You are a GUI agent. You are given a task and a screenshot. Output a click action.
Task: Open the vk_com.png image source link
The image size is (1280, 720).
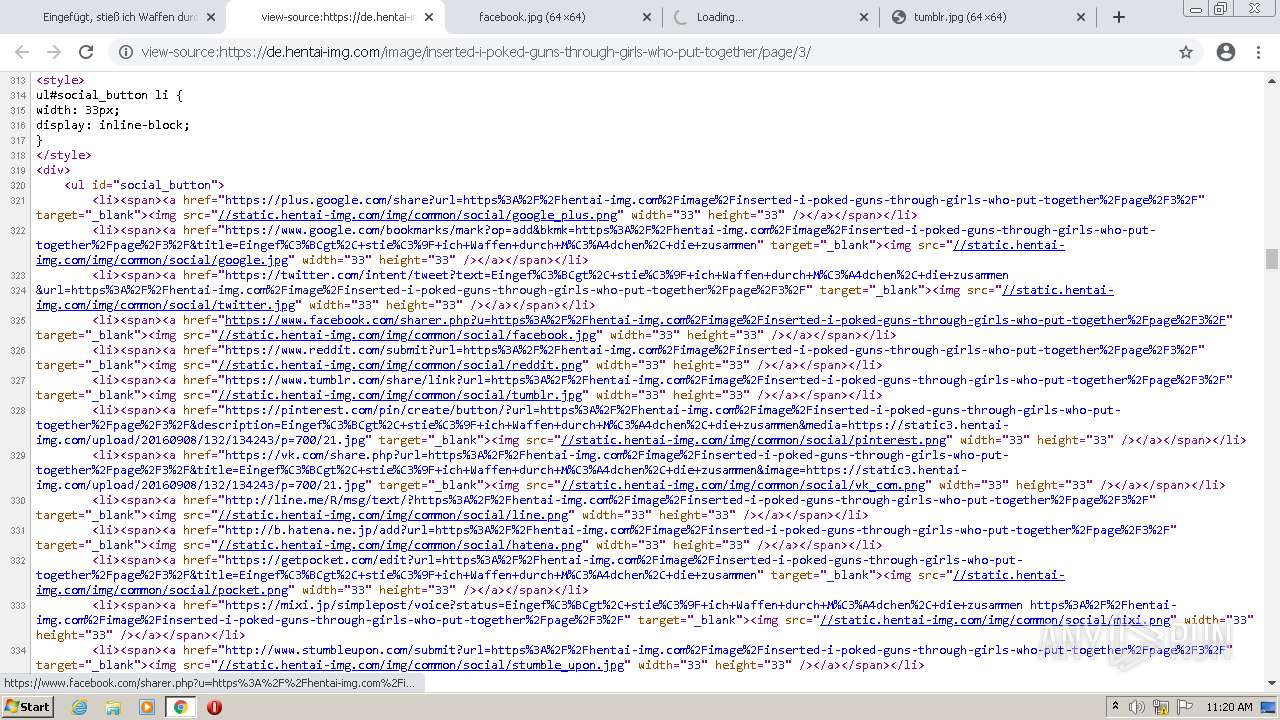coord(745,485)
